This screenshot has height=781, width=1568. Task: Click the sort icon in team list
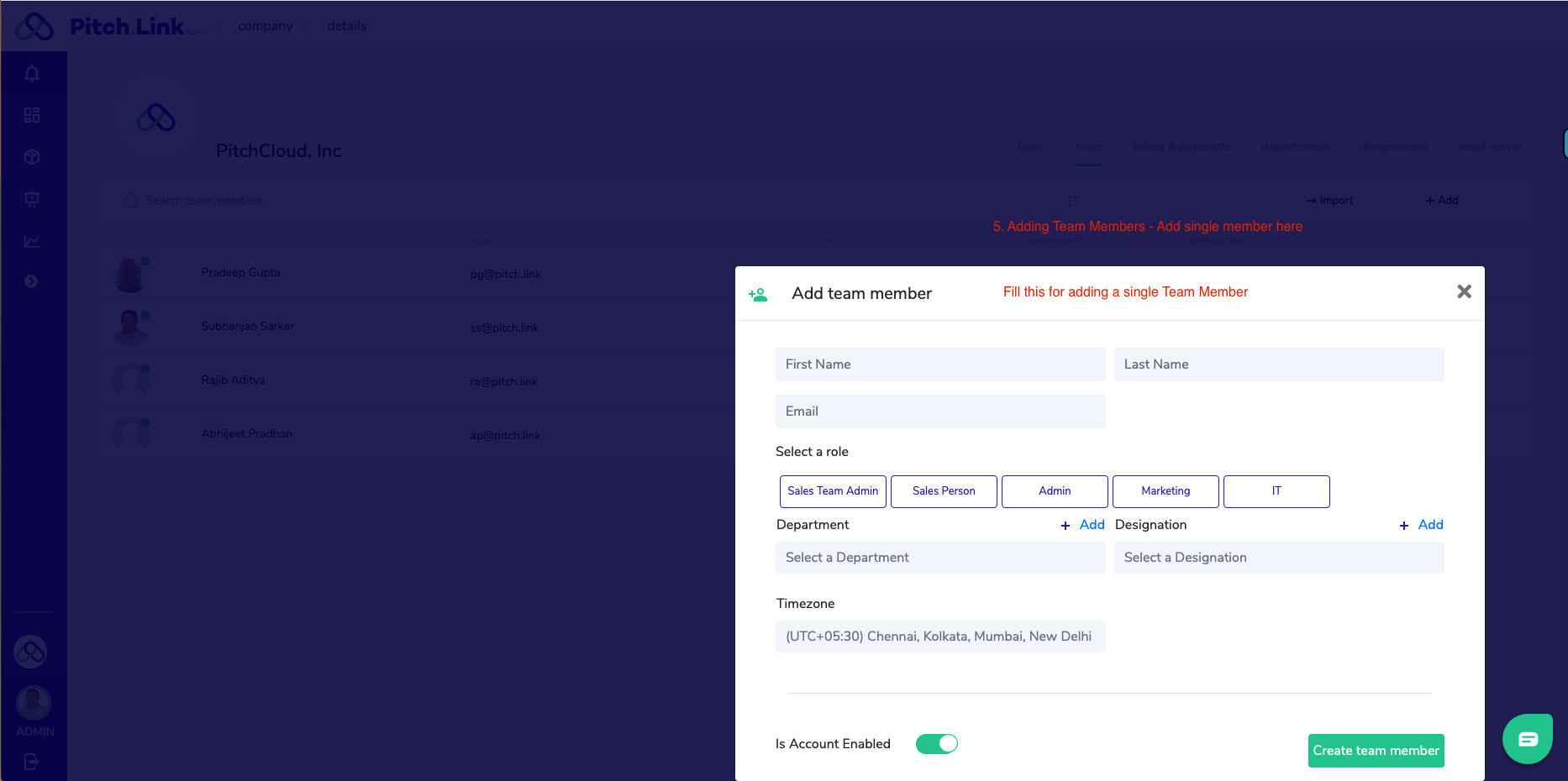pos(1074,201)
